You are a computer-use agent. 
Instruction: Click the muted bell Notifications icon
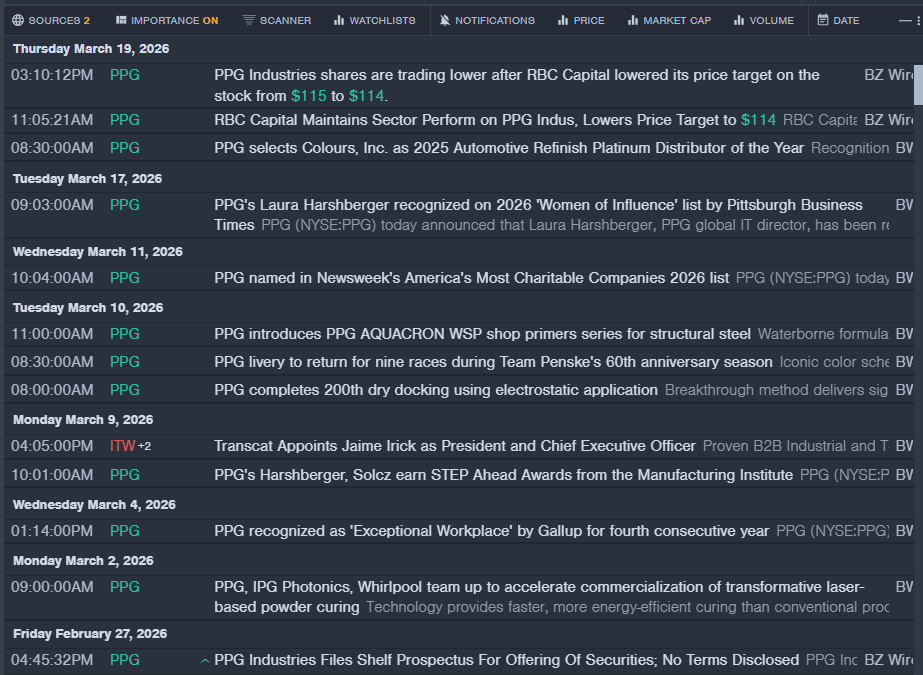[445, 21]
